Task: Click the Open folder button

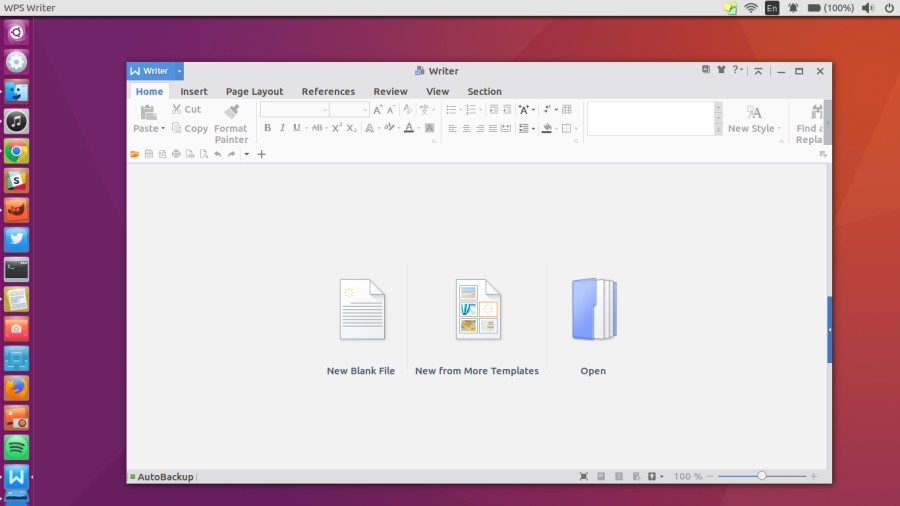Action: click(x=593, y=327)
